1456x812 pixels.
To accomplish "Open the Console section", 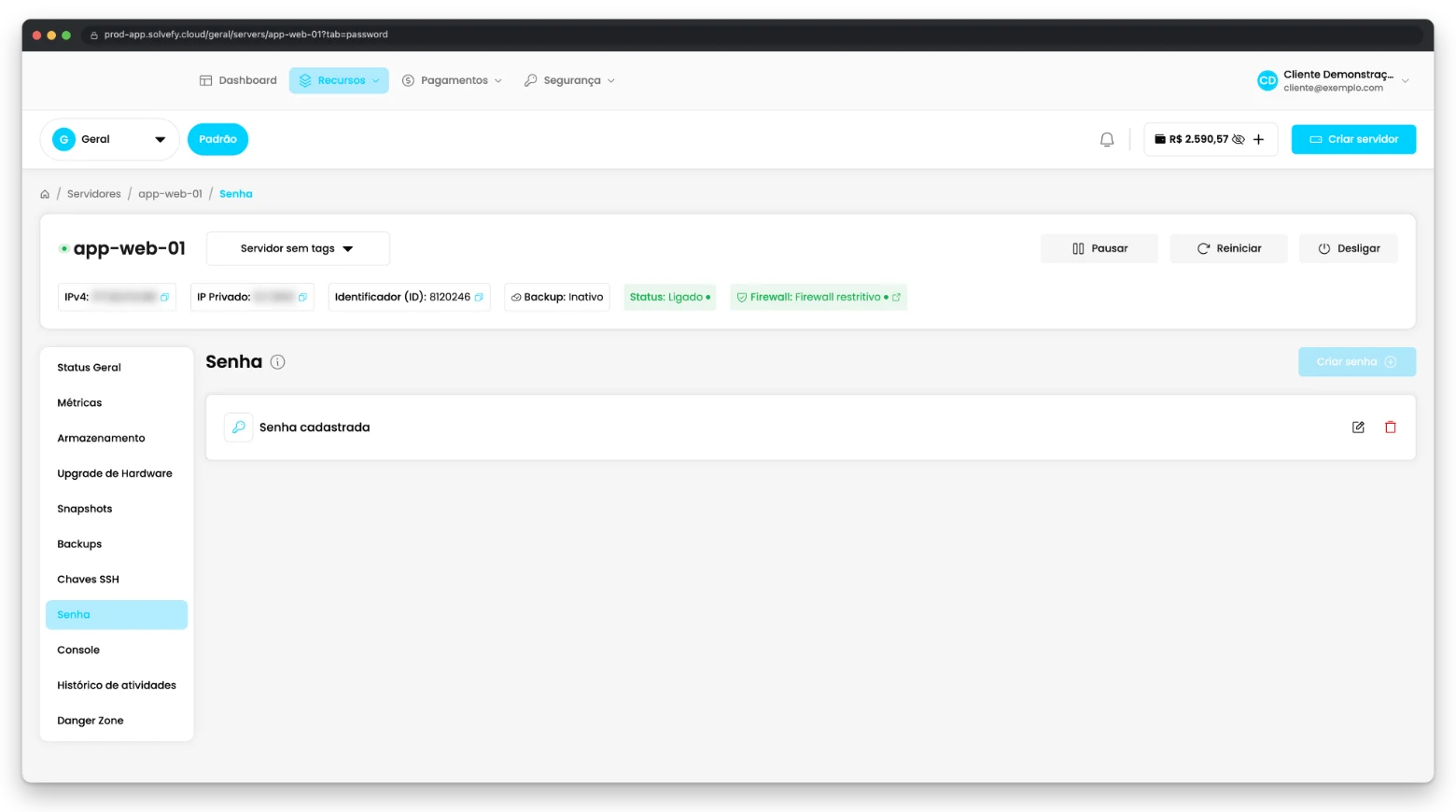I will coord(117,651).
